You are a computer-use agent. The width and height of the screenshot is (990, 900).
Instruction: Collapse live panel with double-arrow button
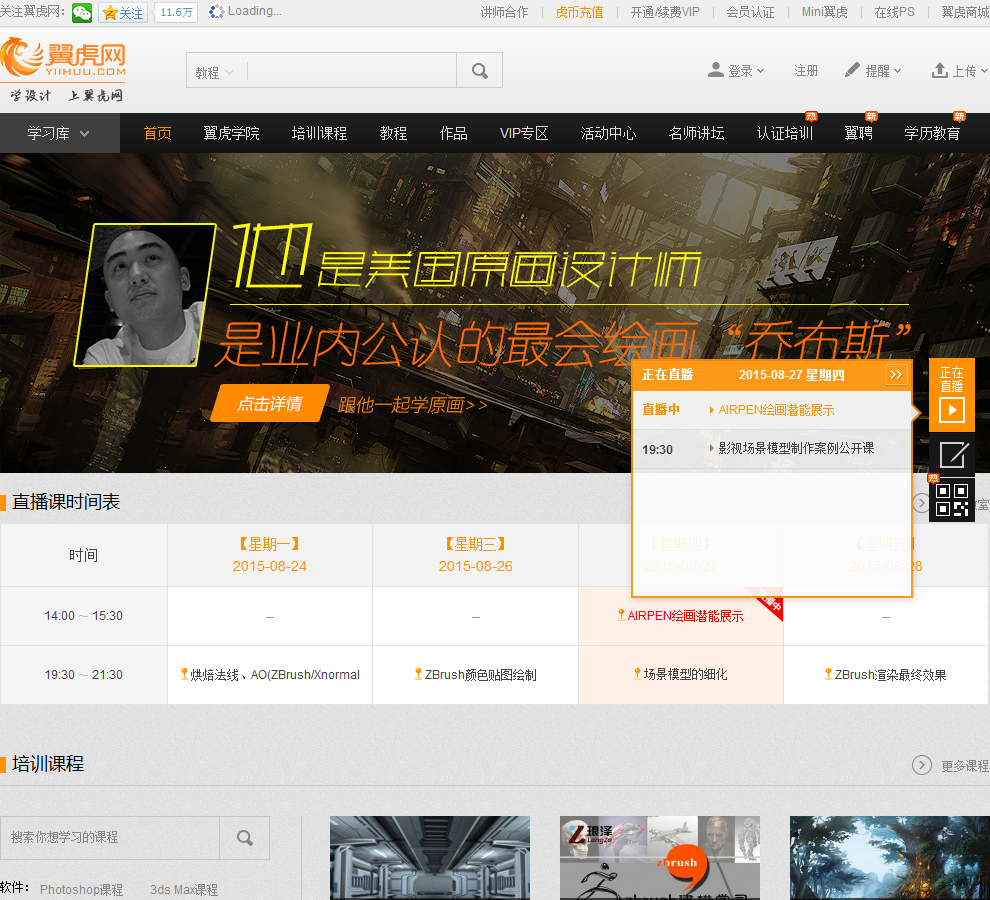pyautogui.click(x=896, y=375)
